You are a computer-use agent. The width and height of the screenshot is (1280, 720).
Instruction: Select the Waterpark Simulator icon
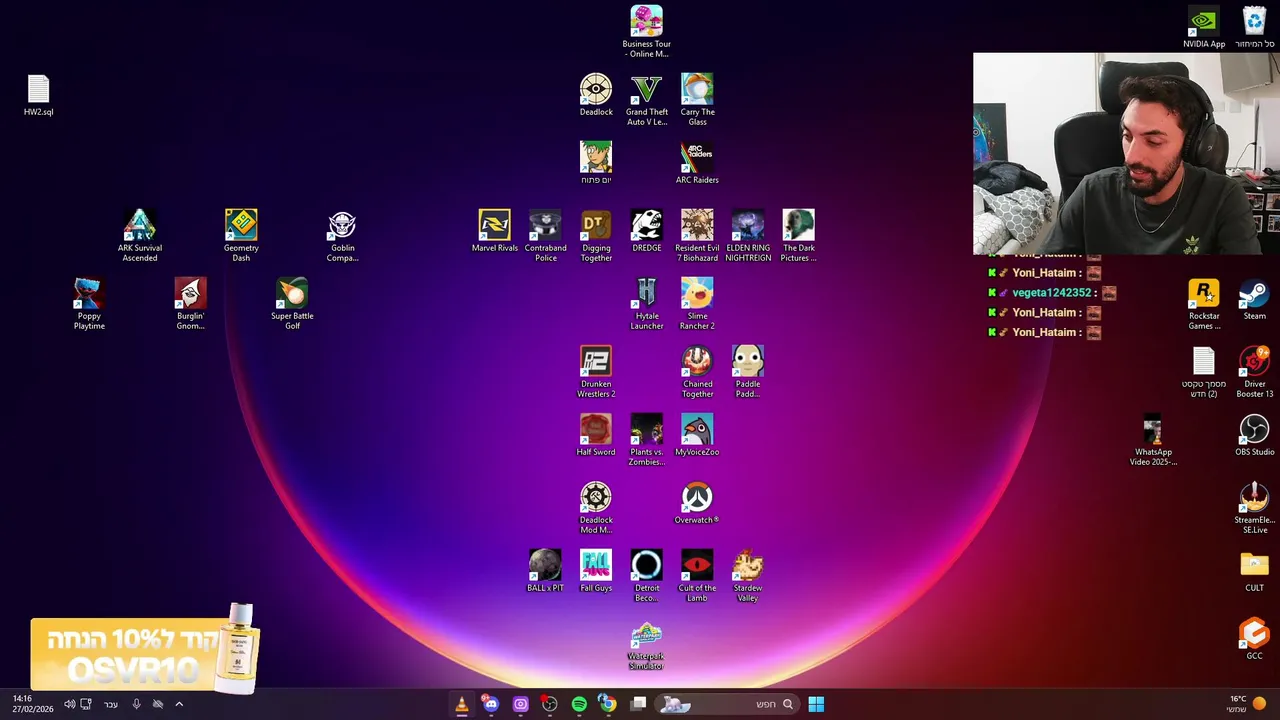pyautogui.click(x=647, y=644)
